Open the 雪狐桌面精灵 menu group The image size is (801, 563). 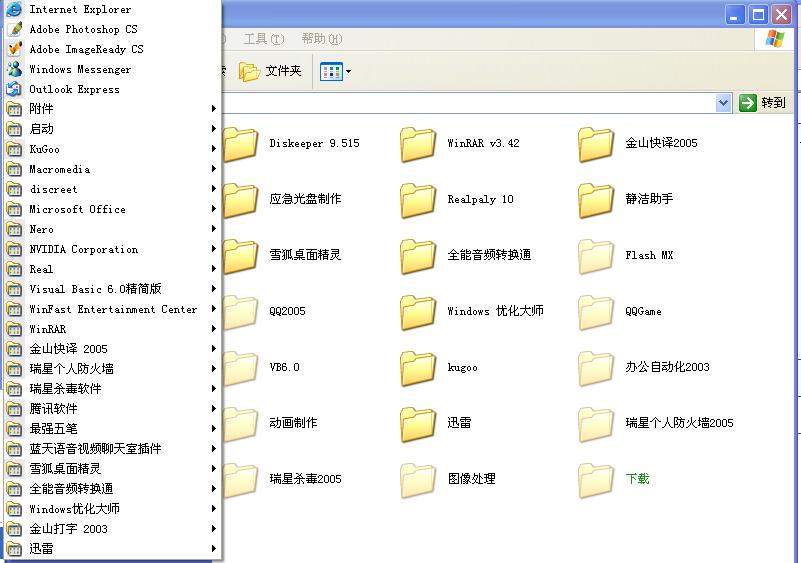[112, 468]
